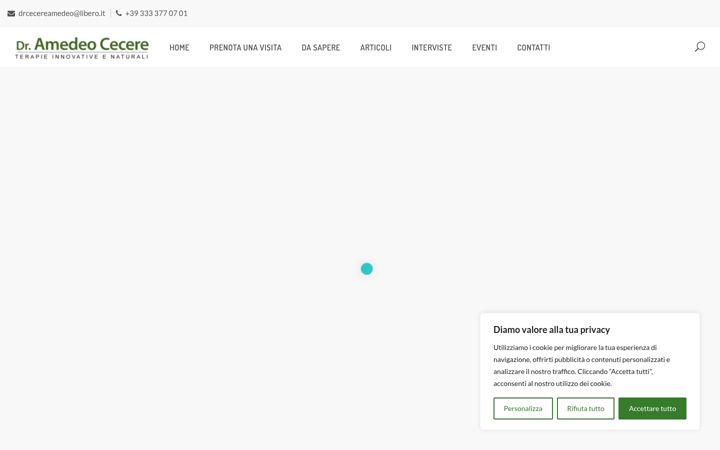
Task: Accept cookies with Accettare tutto
Action: (652, 408)
